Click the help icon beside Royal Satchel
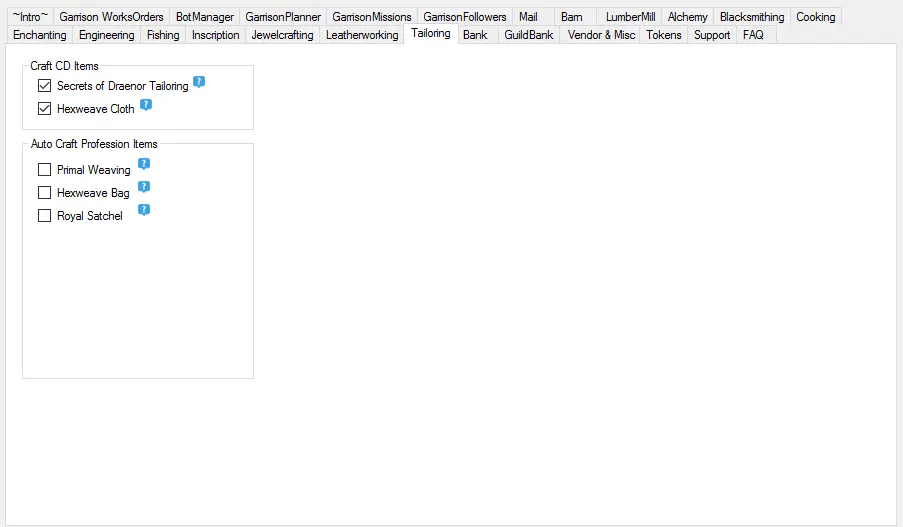903x527 pixels. pyautogui.click(x=144, y=210)
